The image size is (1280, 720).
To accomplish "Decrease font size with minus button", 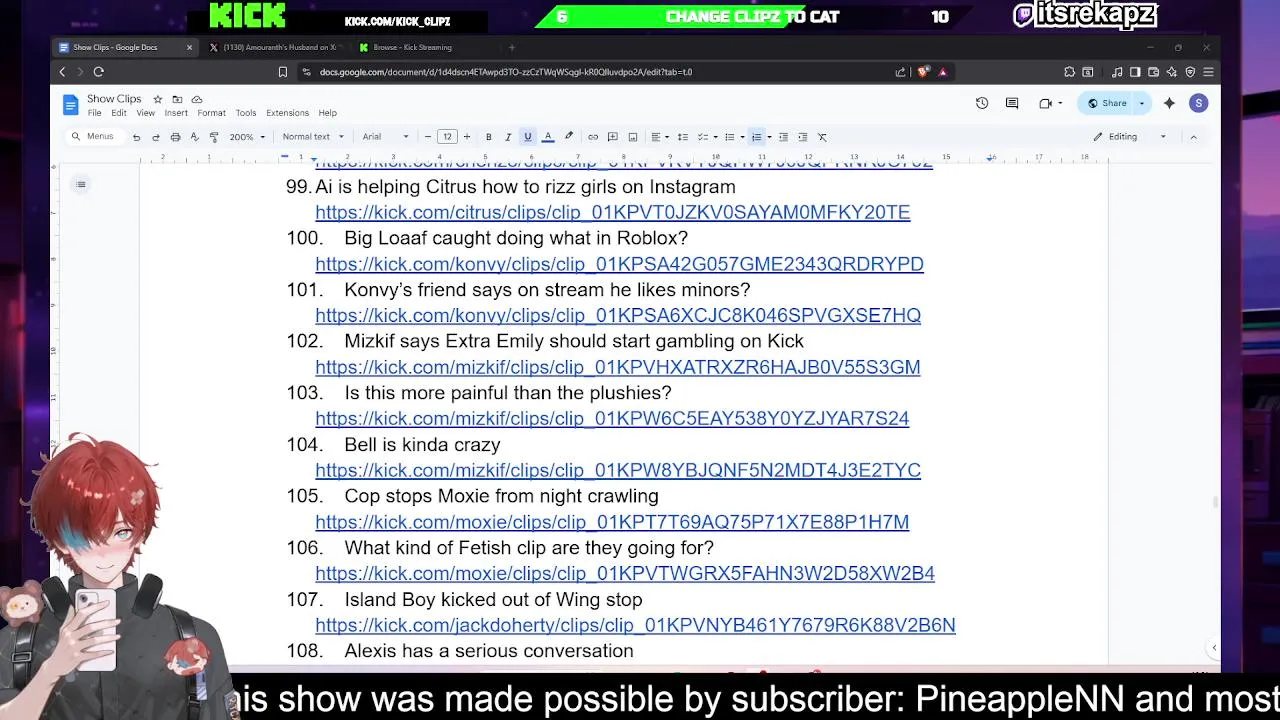I will (x=428, y=137).
